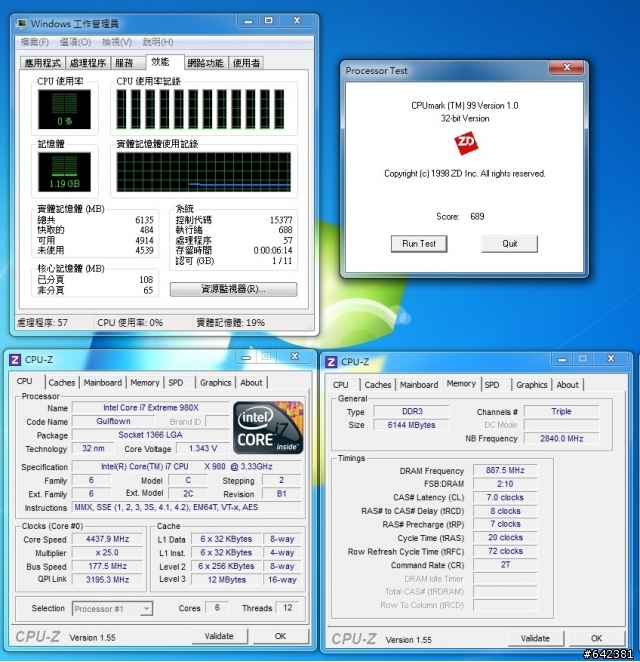Click the status bar 實體記憶體: 19%
640x662 pixels.
(x=231, y=323)
